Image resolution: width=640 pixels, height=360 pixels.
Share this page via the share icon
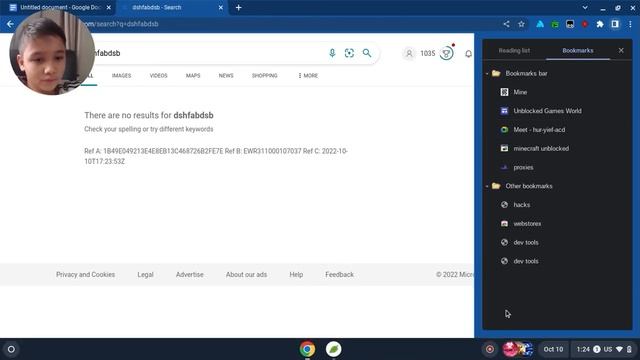click(x=506, y=24)
